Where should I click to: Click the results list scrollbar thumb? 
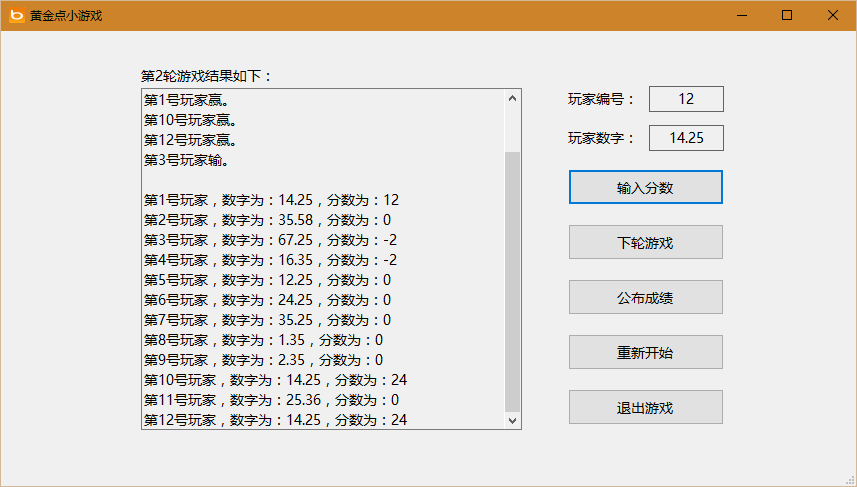tap(512, 282)
